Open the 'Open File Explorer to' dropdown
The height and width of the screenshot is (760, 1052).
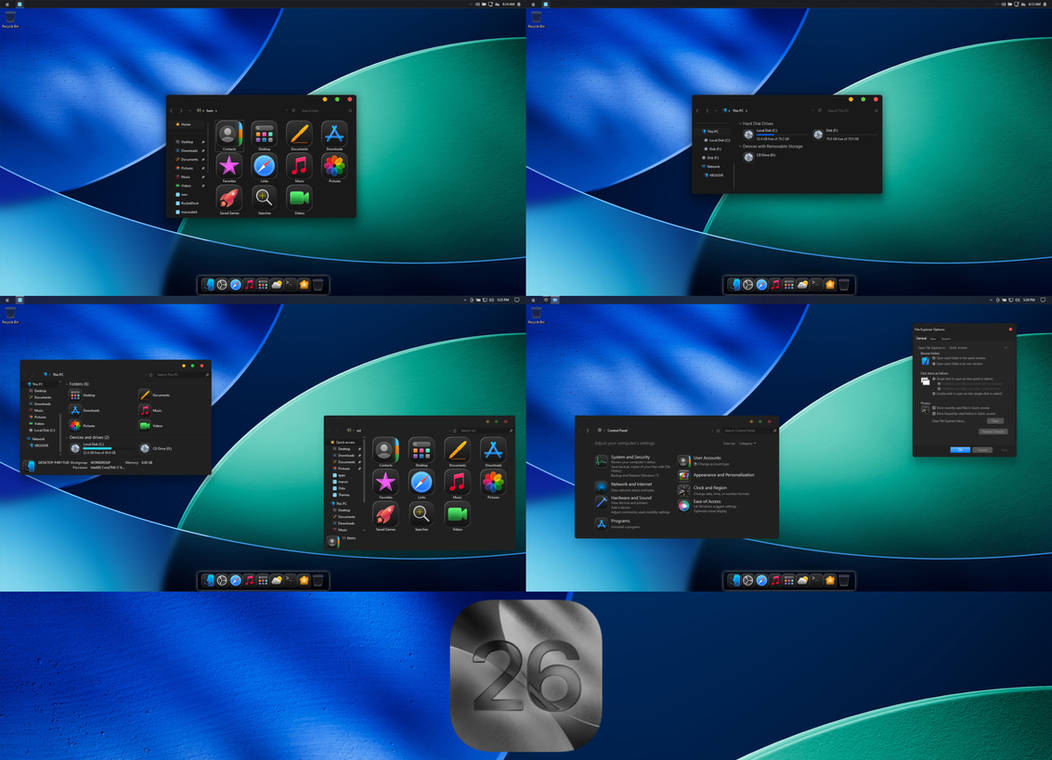(978, 347)
